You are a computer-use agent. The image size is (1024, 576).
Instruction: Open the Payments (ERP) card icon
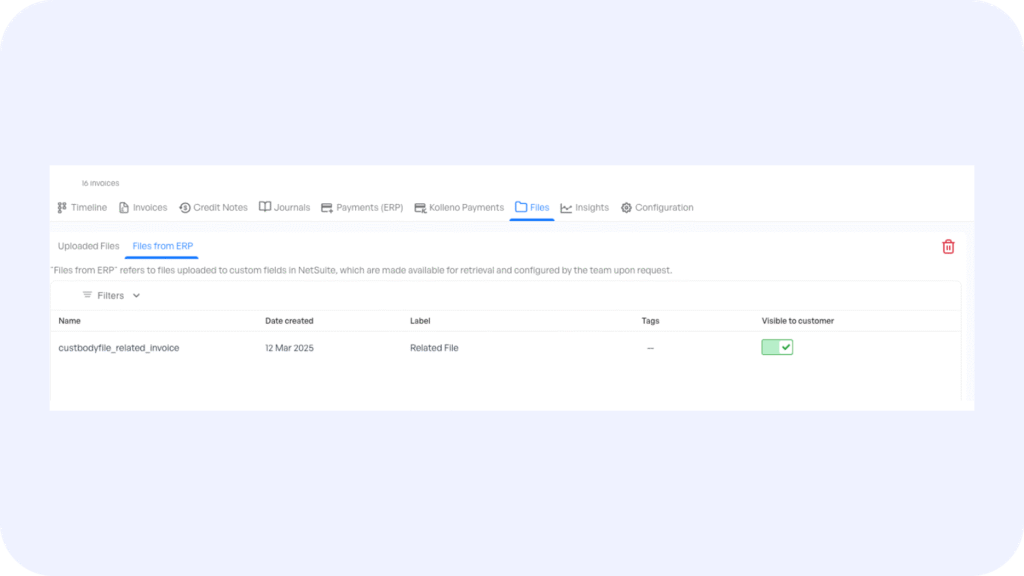click(327, 208)
